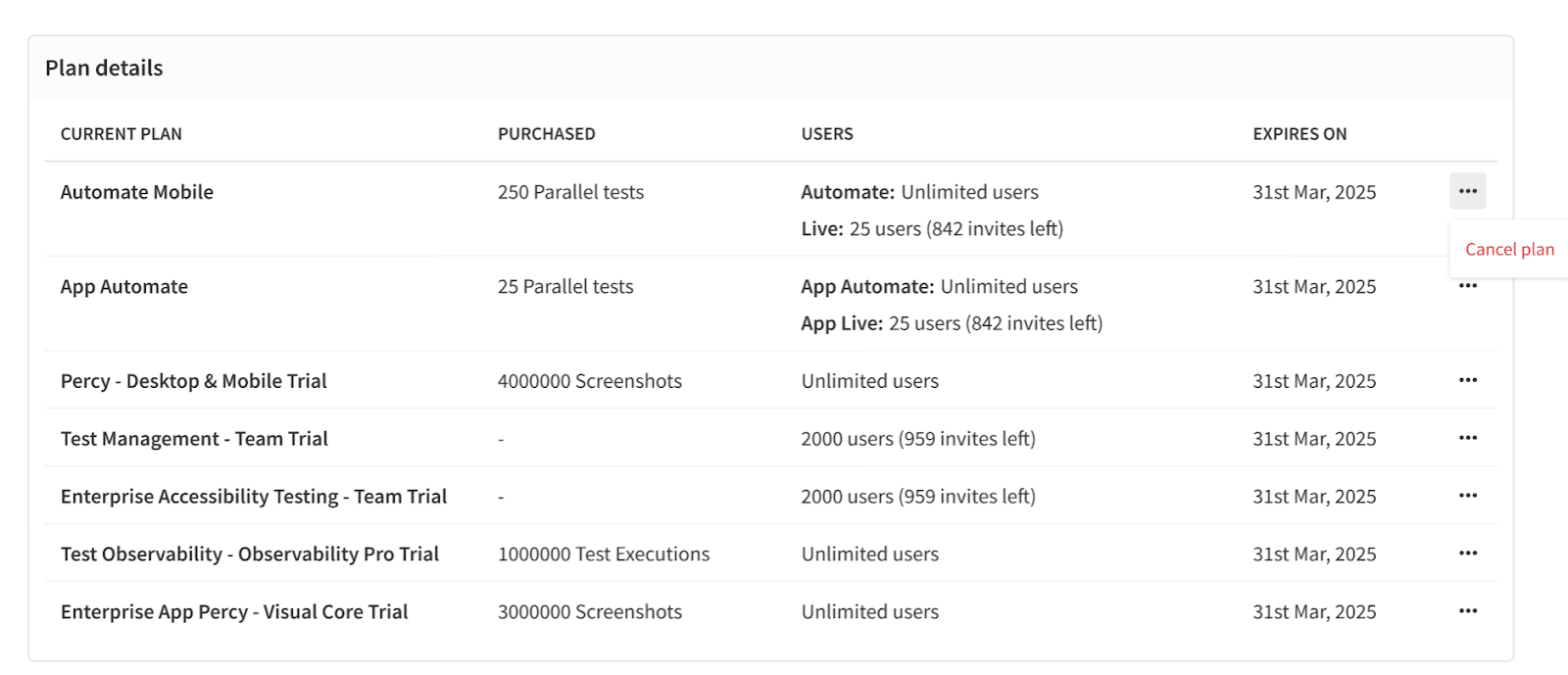Viewport: 1568px width, 675px height.
Task: Select Cancel plan from the popup menu
Action: pyautogui.click(x=1509, y=250)
